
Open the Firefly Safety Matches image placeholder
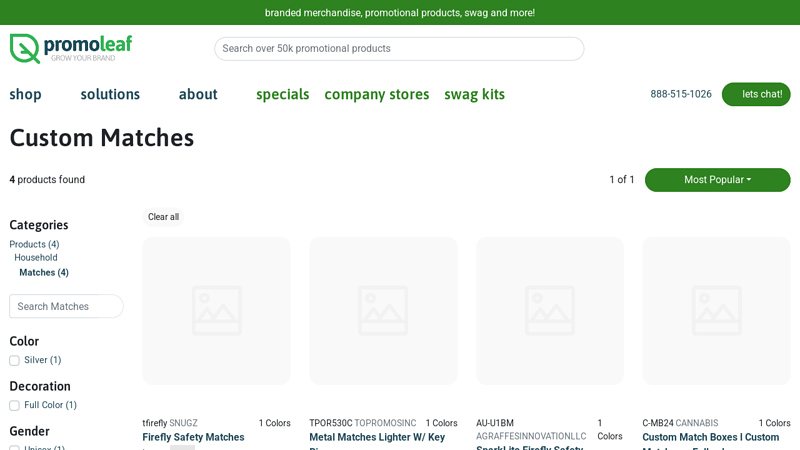click(x=216, y=310)
